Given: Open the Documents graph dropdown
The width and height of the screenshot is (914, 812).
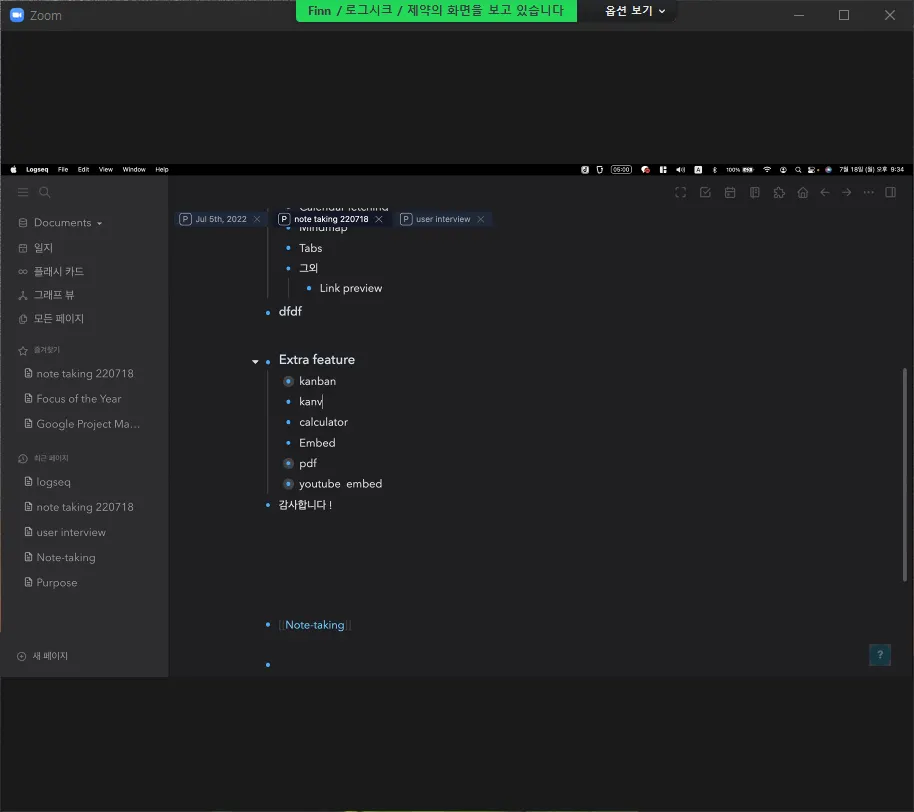Looking at the screenshot, I should [x=61, y=223].
